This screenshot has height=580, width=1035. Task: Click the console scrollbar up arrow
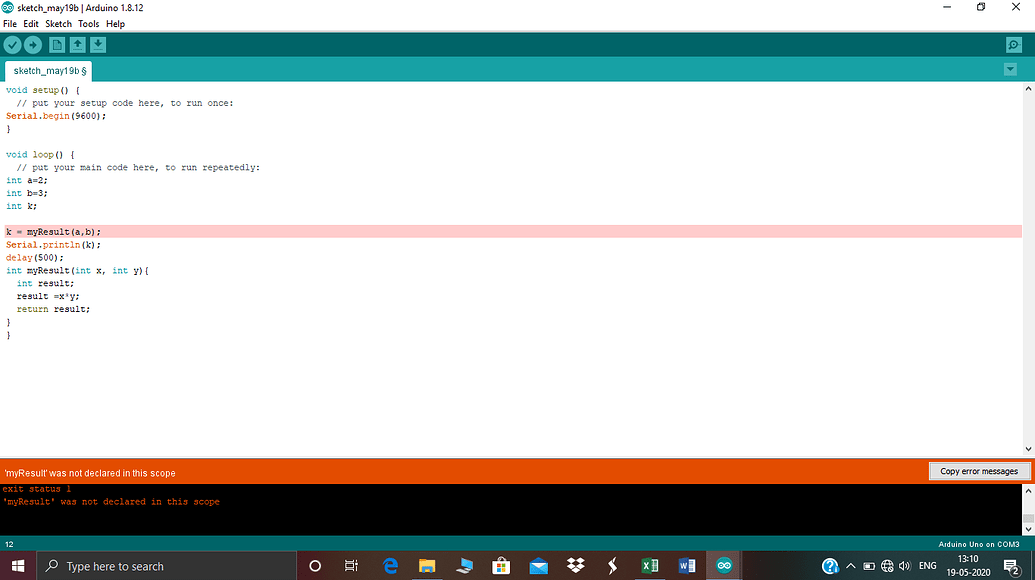tap(1028, 491)
